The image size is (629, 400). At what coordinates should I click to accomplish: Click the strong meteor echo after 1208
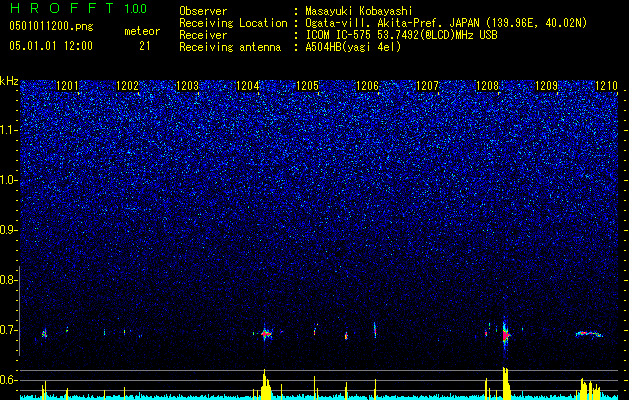click(x=505, y=334)
